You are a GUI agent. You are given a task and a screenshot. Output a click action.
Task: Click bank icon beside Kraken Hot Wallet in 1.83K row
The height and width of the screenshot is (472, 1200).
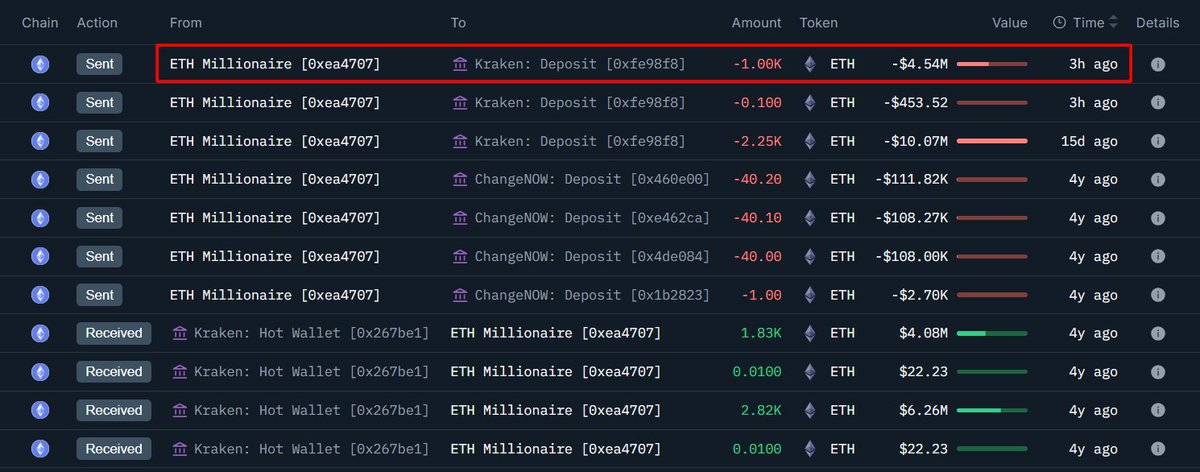coord(179,333)
